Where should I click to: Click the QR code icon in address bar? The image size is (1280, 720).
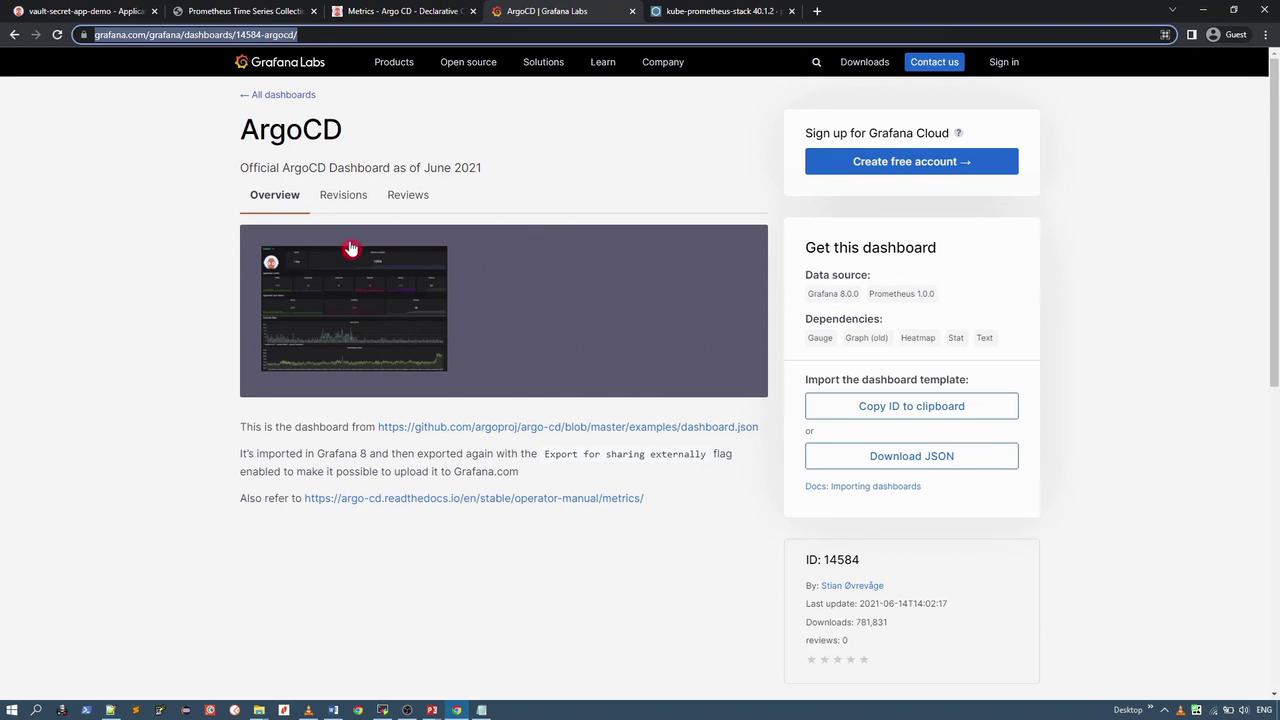coord(1165,35)
